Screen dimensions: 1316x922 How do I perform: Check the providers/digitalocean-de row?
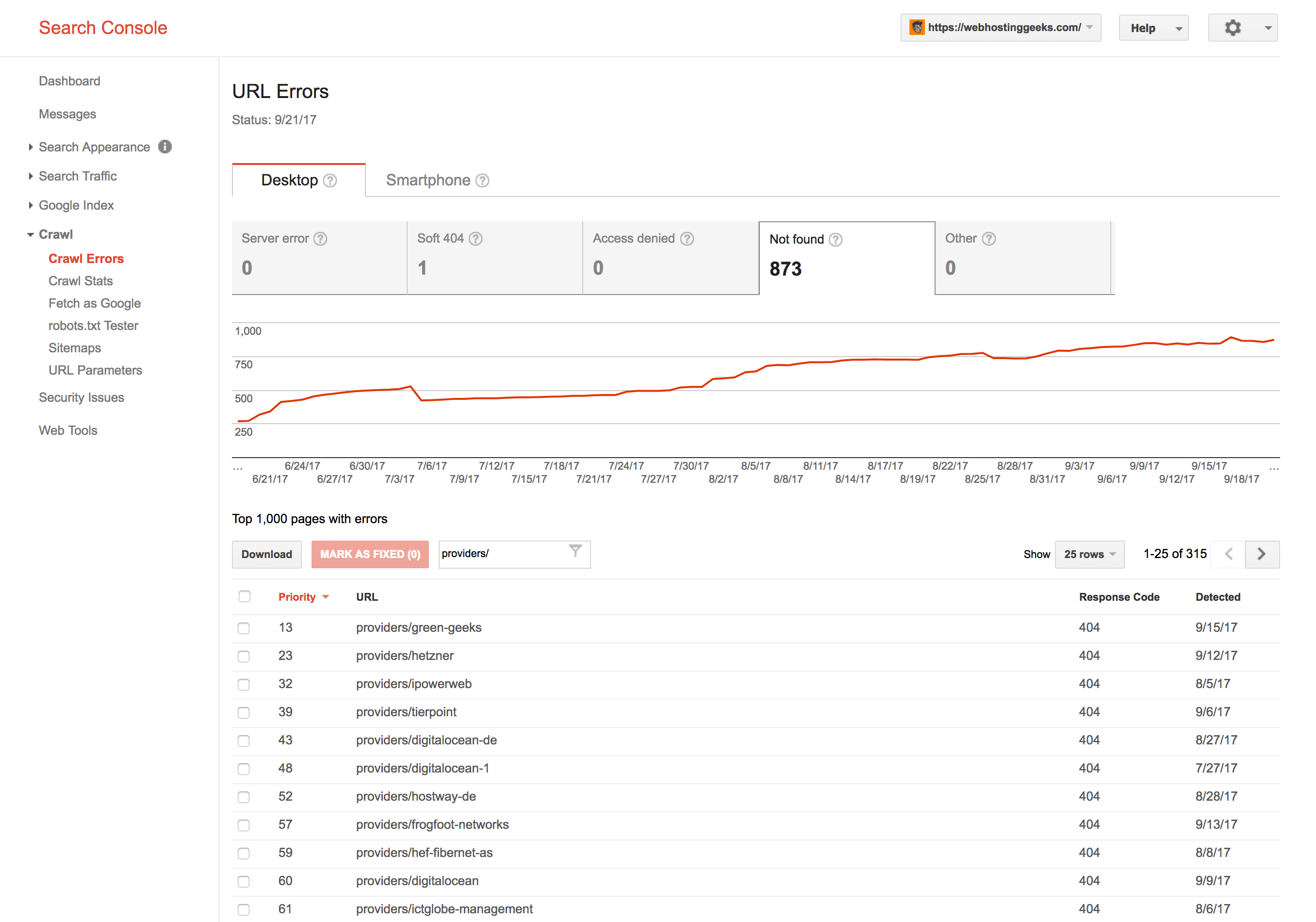coord(244,741)
